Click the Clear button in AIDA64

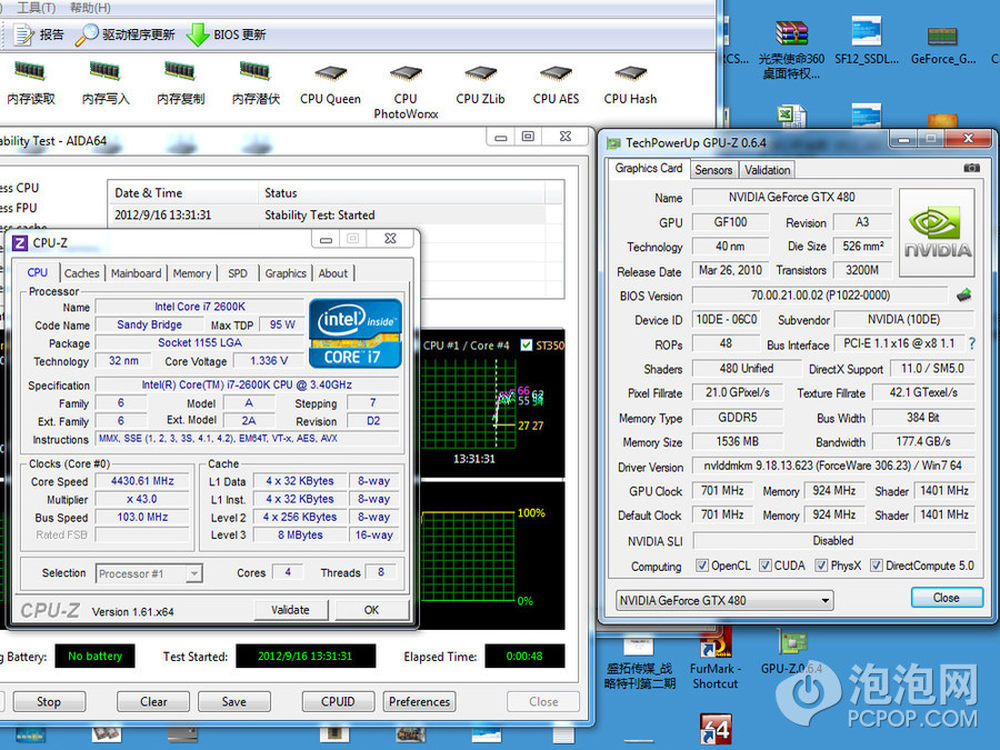pos(153,702)
